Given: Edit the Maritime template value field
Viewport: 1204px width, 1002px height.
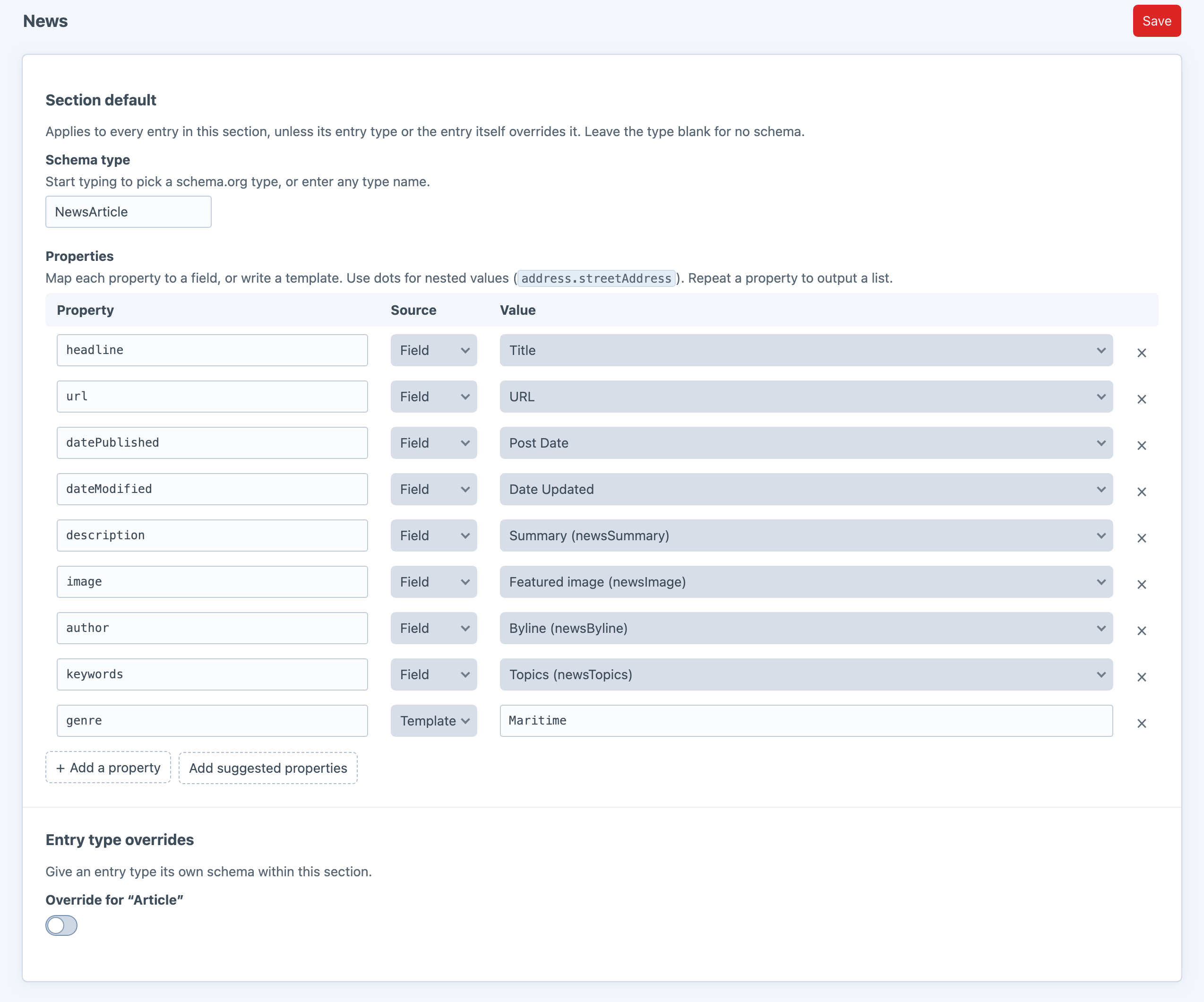Looking at the screenshot, I should click(x=806, y=721).
